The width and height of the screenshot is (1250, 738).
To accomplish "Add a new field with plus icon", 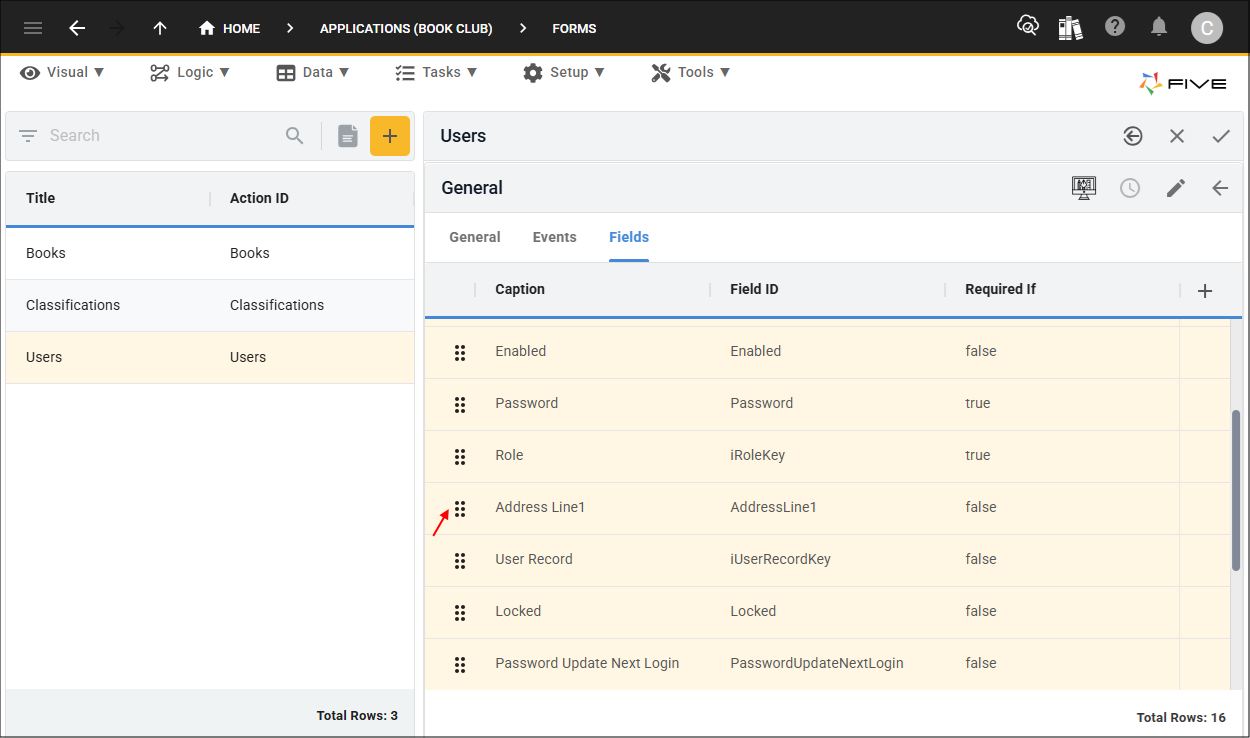I will coord(1205,291).
